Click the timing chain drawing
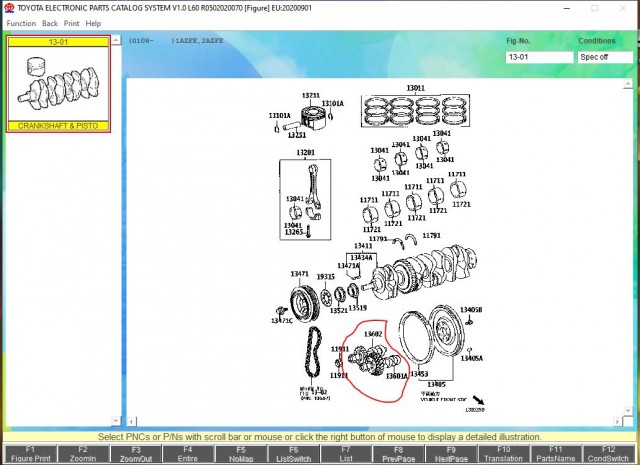The height and width of the screenshot is (465, 640). (x=313, y=352)
